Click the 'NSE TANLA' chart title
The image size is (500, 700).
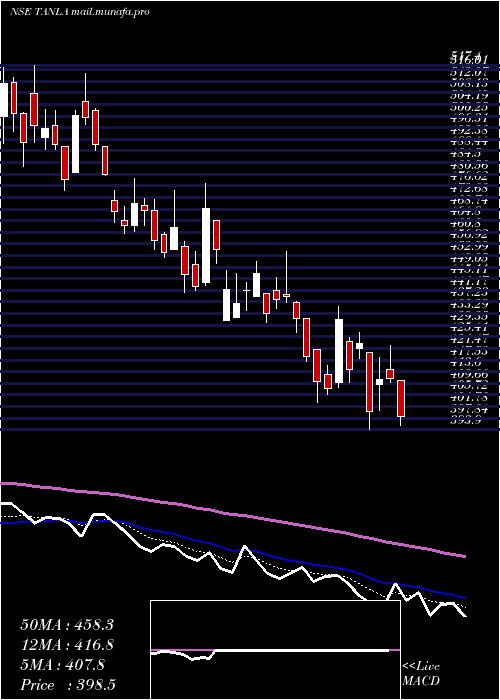coord(39,12)
